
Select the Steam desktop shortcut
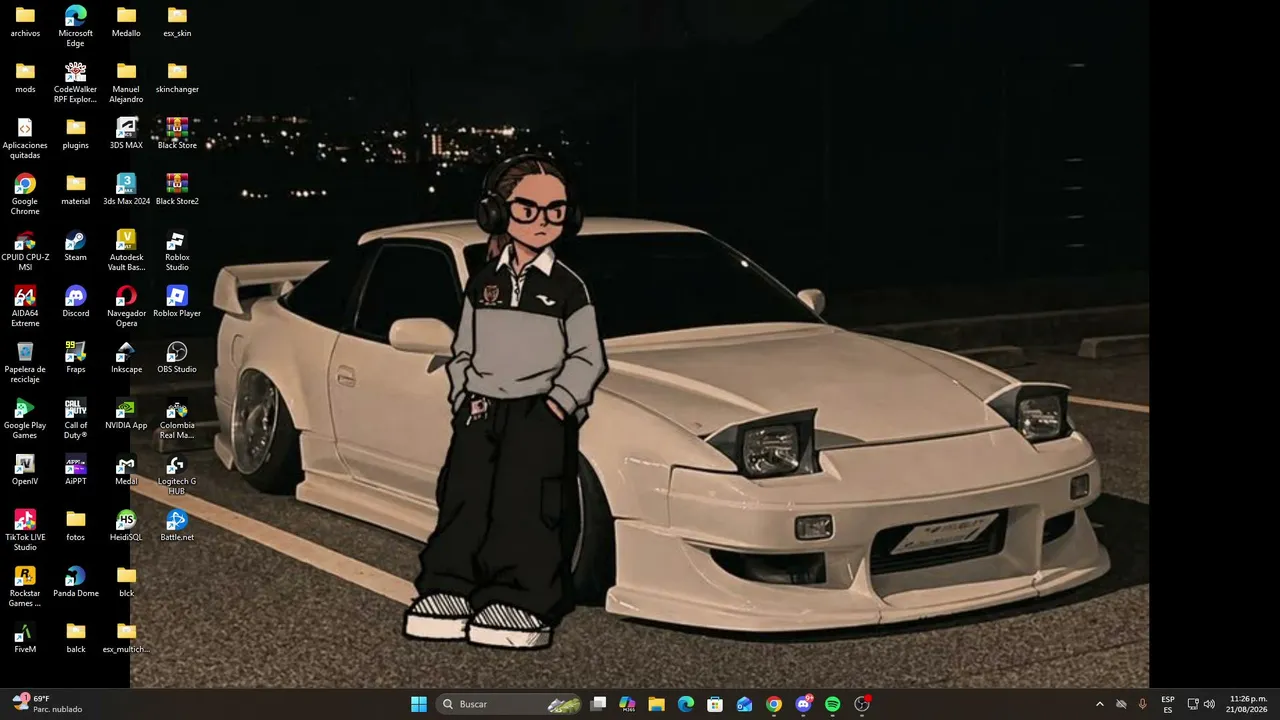[x=76, y=245]
